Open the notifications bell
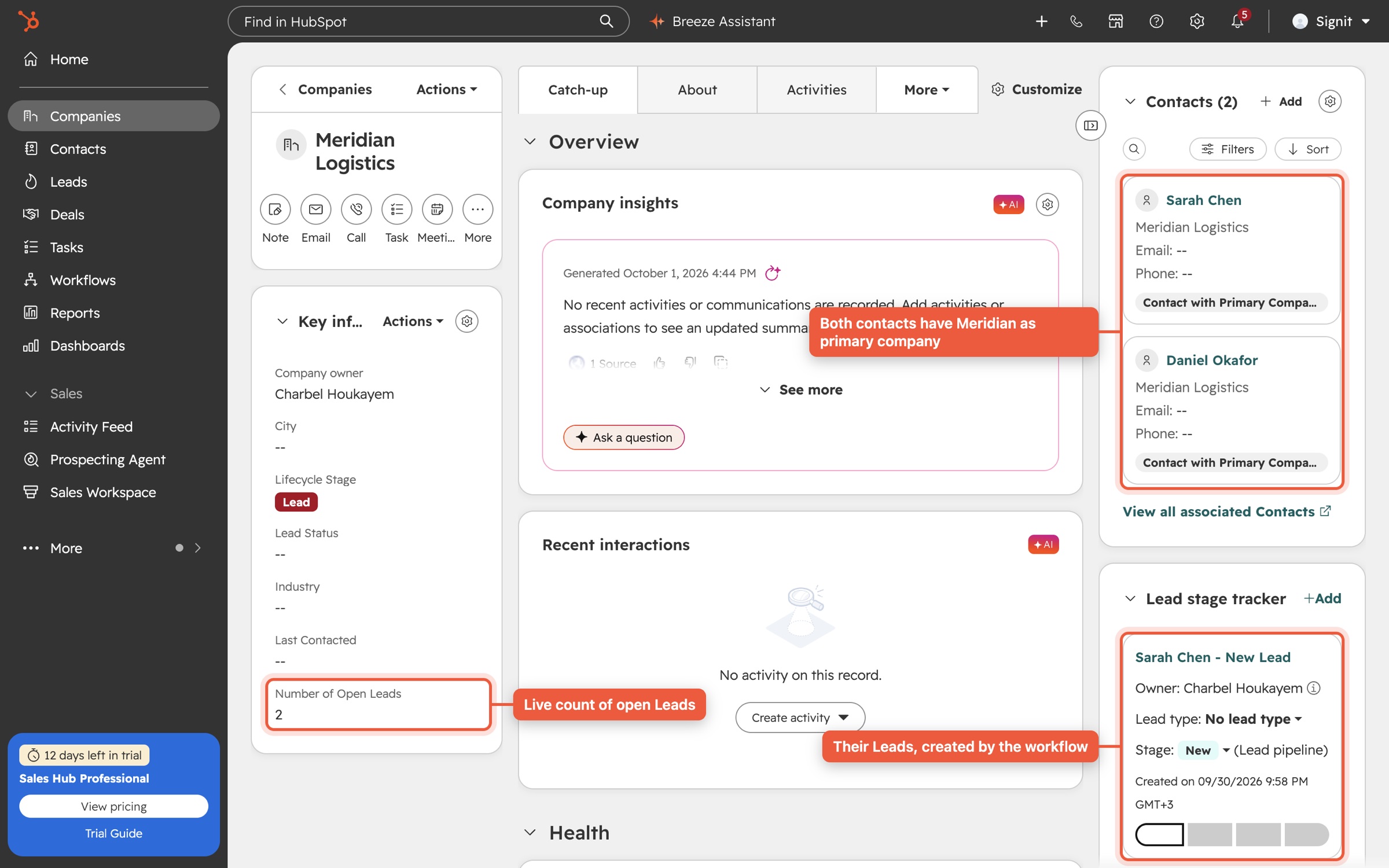Viewport: 1389px width, 868px height. (x=1237, y=21)
